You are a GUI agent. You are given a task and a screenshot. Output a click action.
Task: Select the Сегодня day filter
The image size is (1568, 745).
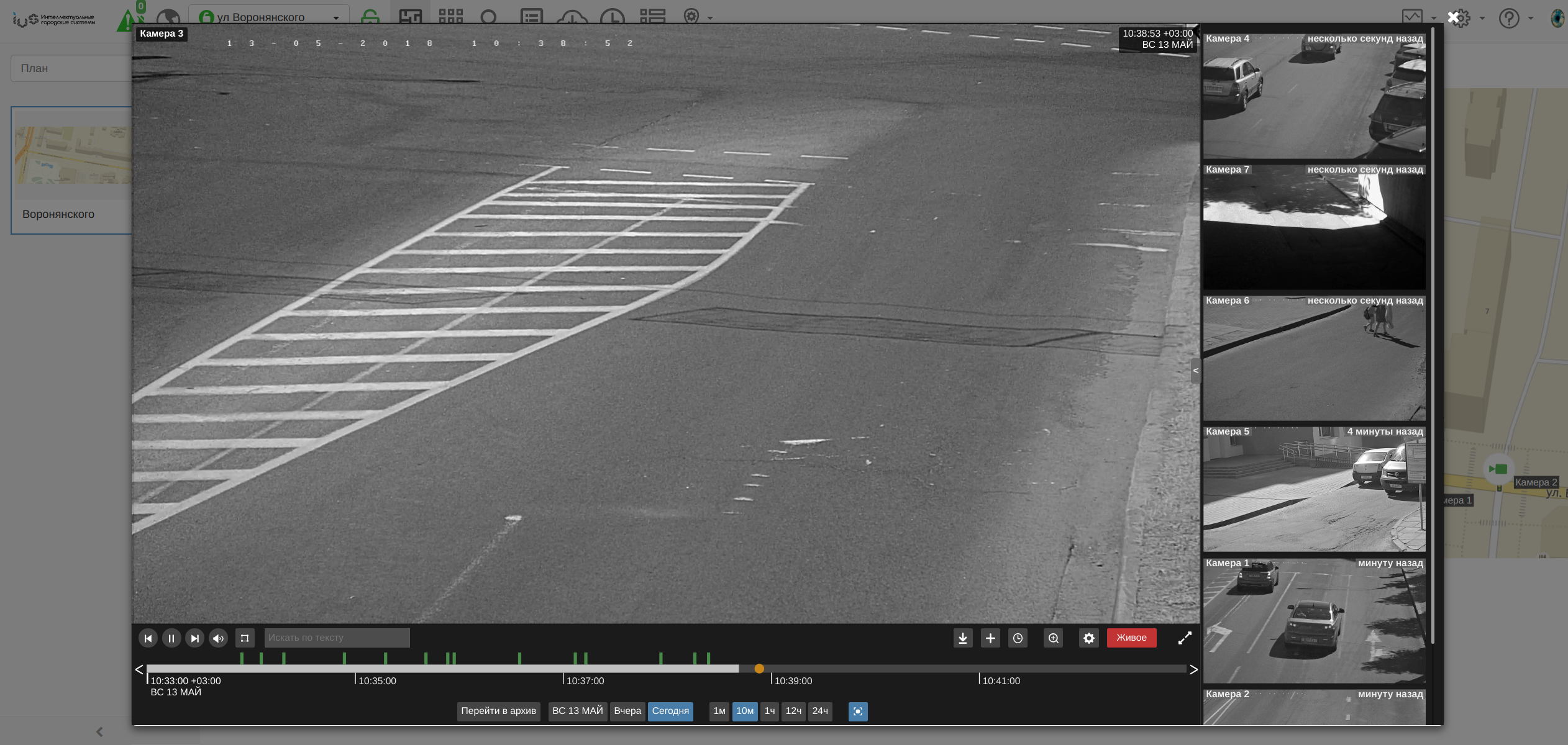pyautogui.click(x=670, y=711)
